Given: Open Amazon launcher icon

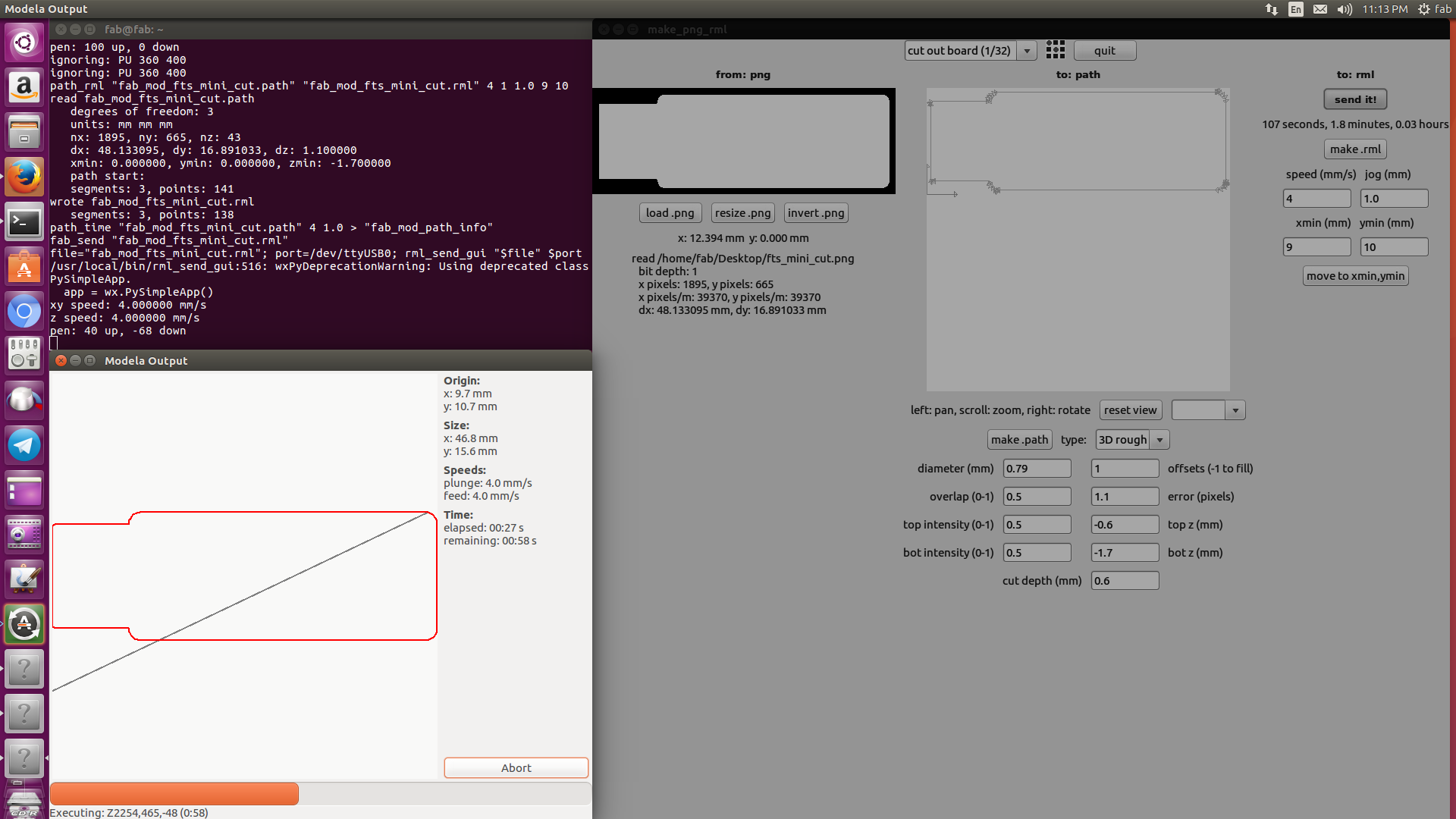Looking at the screenshot, I should pos(24,87).
